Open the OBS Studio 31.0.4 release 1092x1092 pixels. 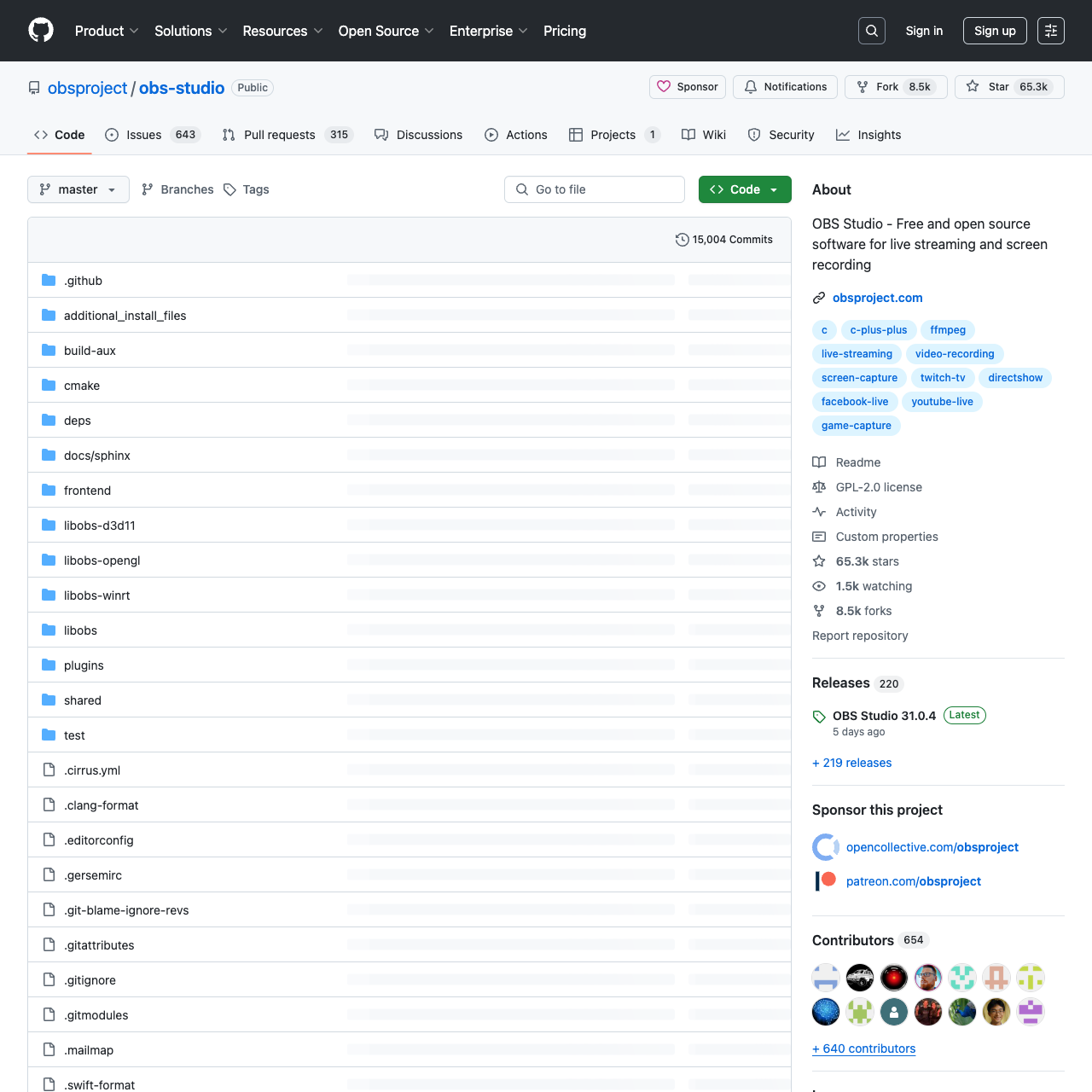[884, 716]
